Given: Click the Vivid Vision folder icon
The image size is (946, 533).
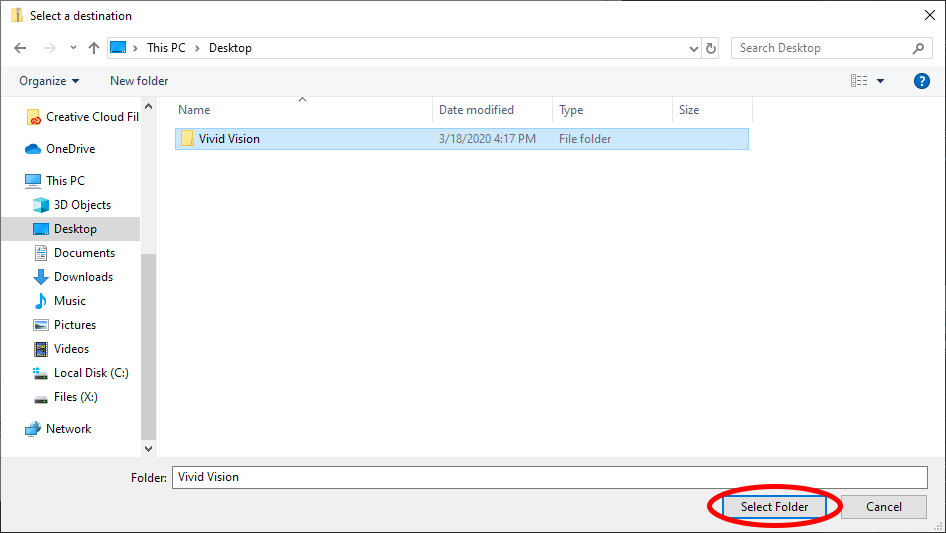Looking at the screenshot, I should (188, 139).
